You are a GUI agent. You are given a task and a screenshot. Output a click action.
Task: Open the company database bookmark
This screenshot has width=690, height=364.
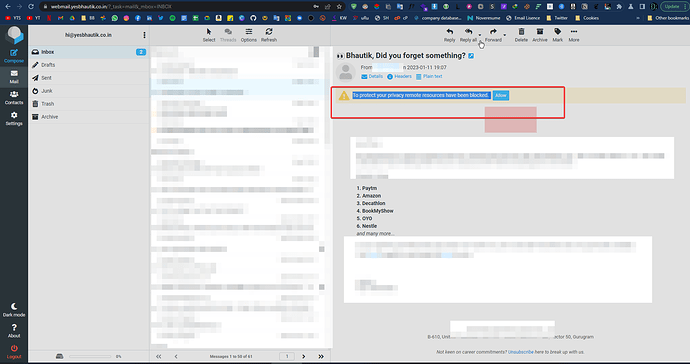(x=437, y=18)
